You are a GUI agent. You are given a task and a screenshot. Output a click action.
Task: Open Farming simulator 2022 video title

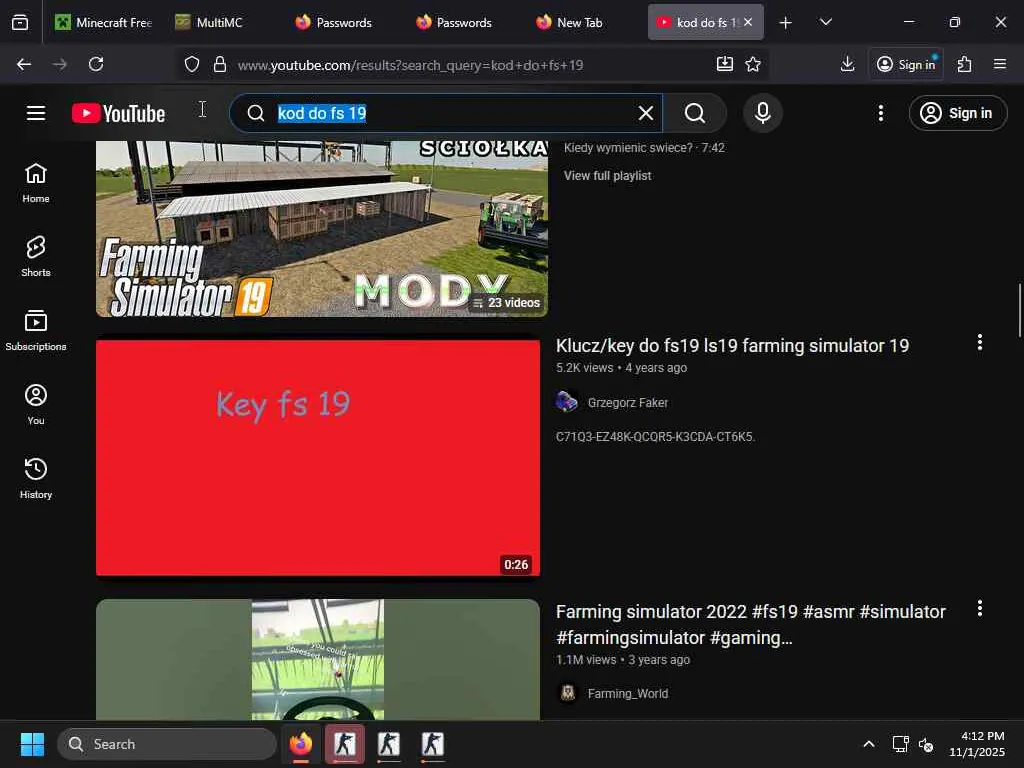[750, 624]
